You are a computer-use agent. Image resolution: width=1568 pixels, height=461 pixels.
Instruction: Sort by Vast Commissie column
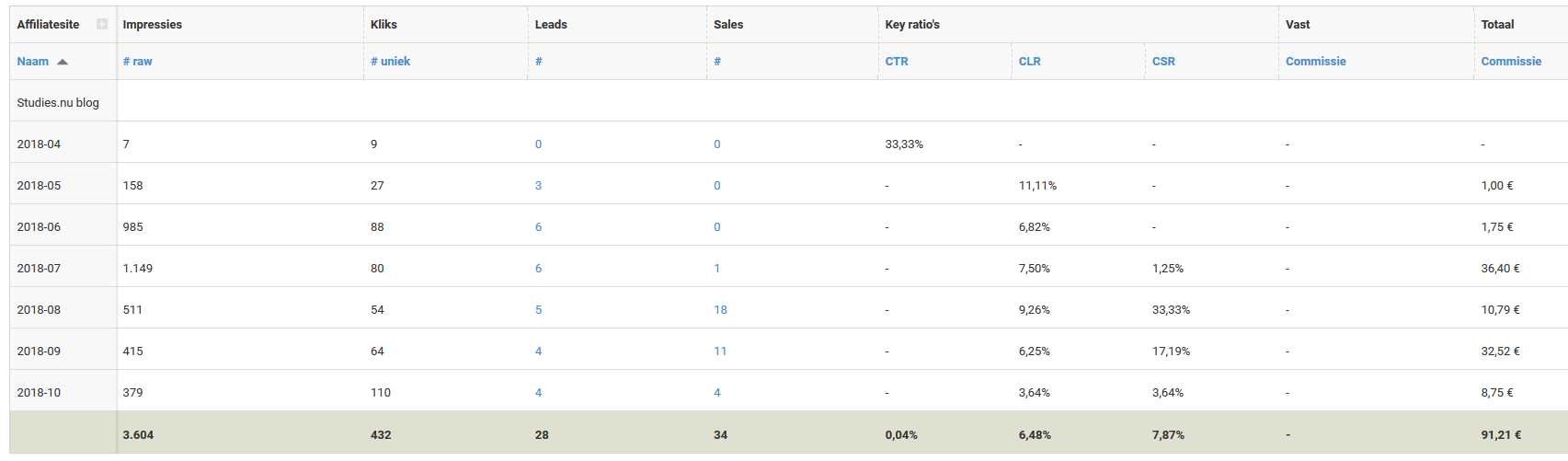(1316, 61)
